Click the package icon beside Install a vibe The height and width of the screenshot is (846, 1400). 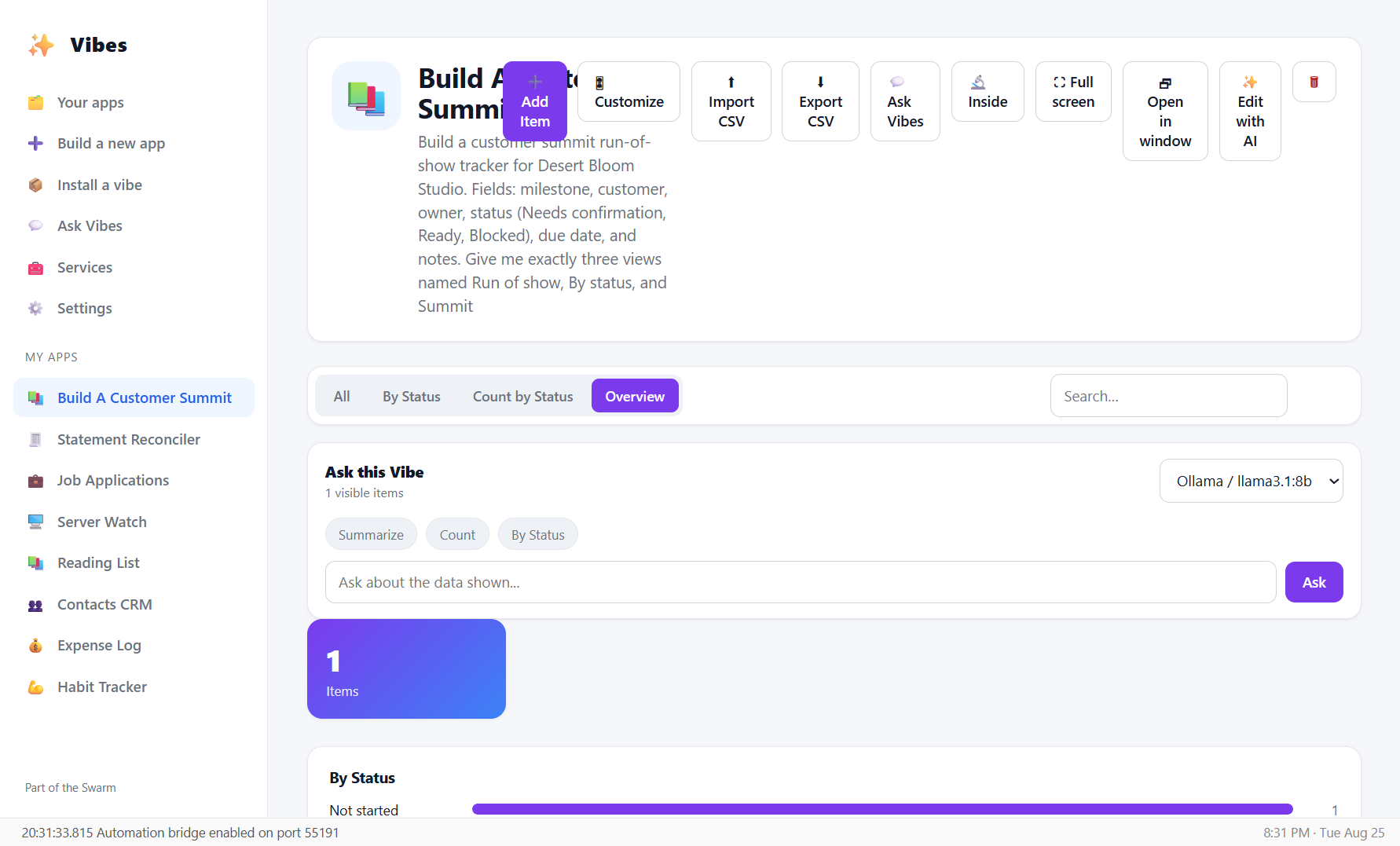point(35,185)
